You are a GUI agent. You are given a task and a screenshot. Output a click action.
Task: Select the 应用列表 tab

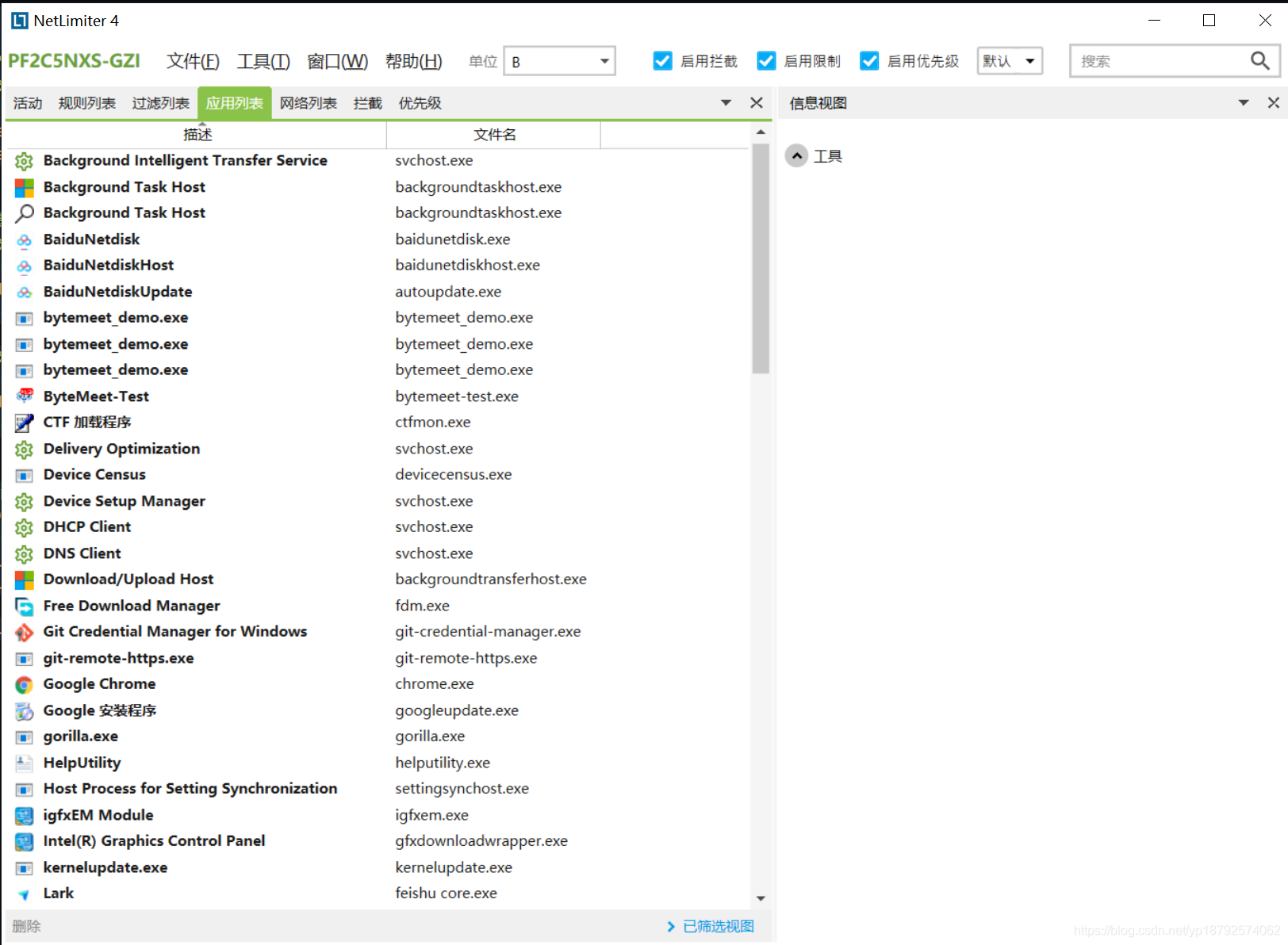click(x=235, y=103)
